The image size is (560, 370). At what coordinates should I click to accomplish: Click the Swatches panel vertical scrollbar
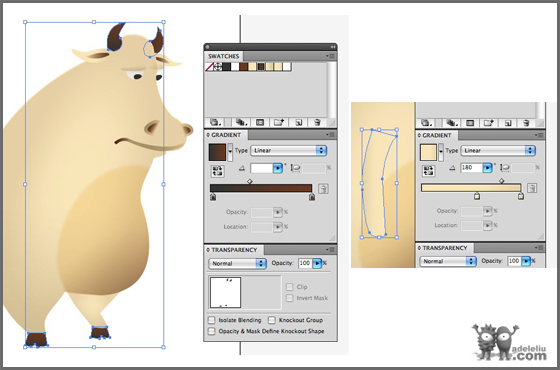click(332, 90)
